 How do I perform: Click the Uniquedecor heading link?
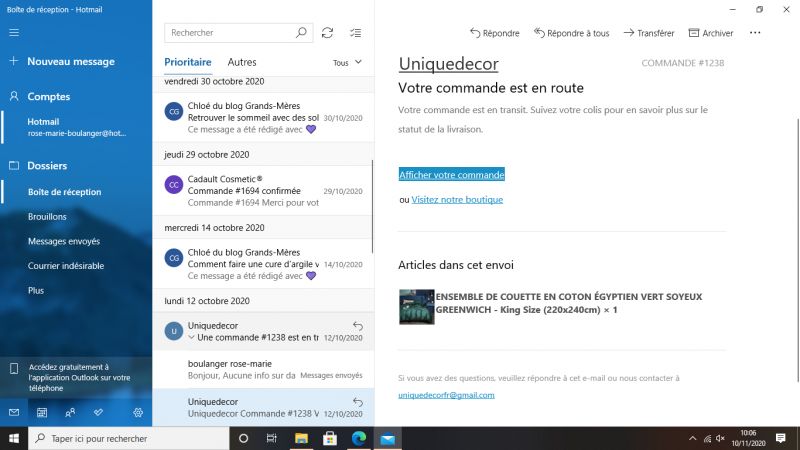coord(448,64)
